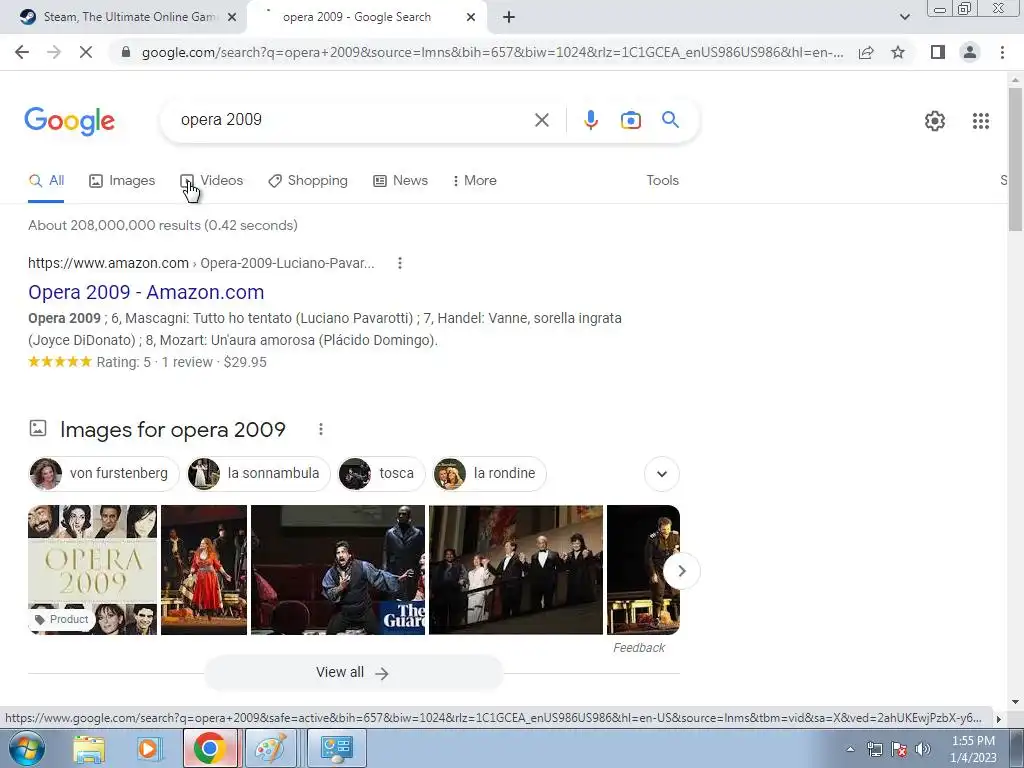Switch to the Images results tab
The width and height of the screenshot is (1024, 768).
(x=122, y=181)
